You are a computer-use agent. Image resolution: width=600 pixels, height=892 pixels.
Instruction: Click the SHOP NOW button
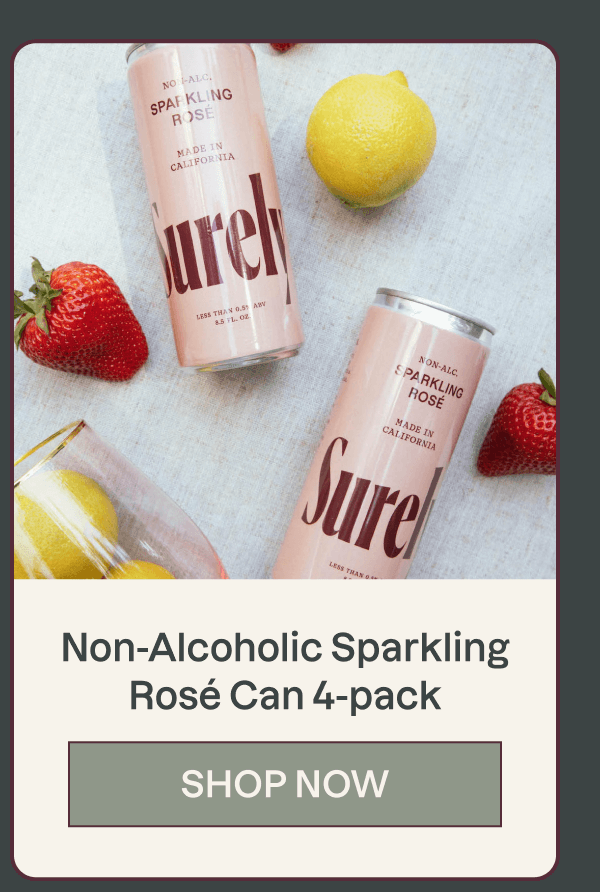click(285, 783)
